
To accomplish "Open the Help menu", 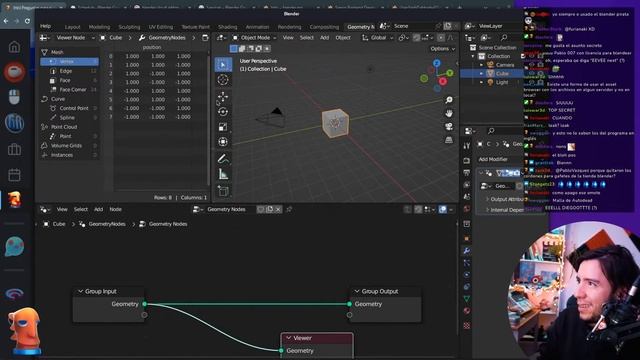I will coord(45,26).
